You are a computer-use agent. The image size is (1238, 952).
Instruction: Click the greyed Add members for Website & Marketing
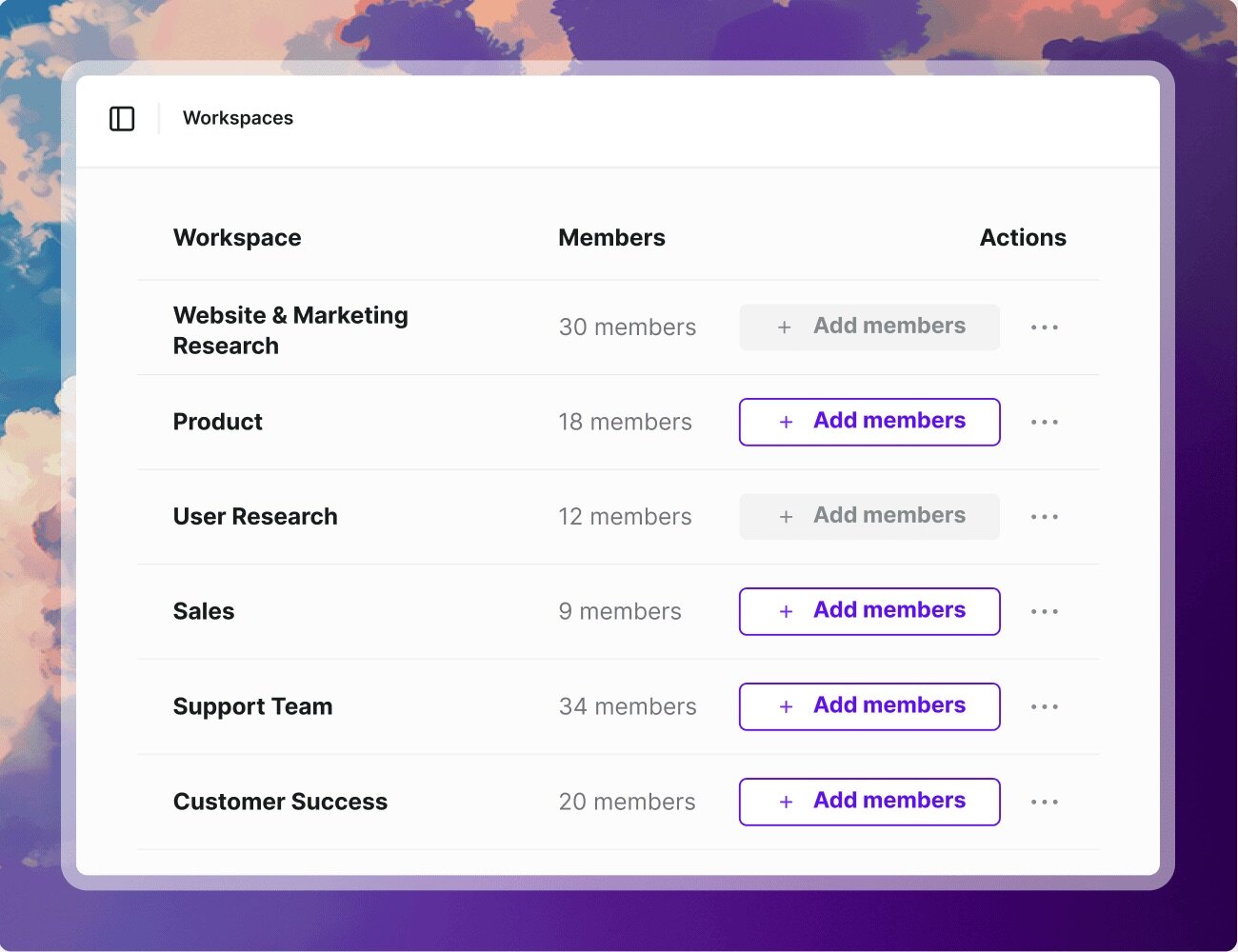pos(869,327)
